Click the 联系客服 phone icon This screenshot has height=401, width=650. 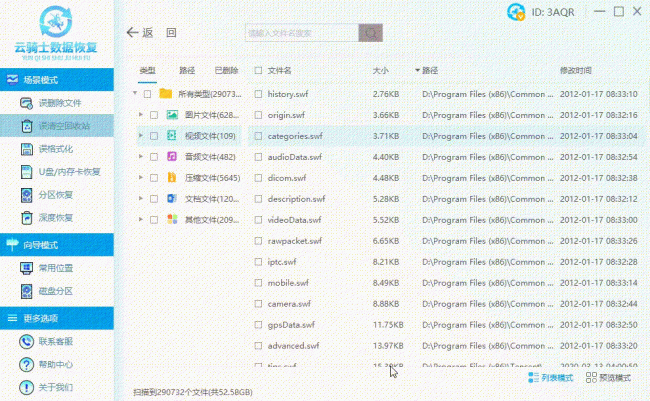coord(27,342)
